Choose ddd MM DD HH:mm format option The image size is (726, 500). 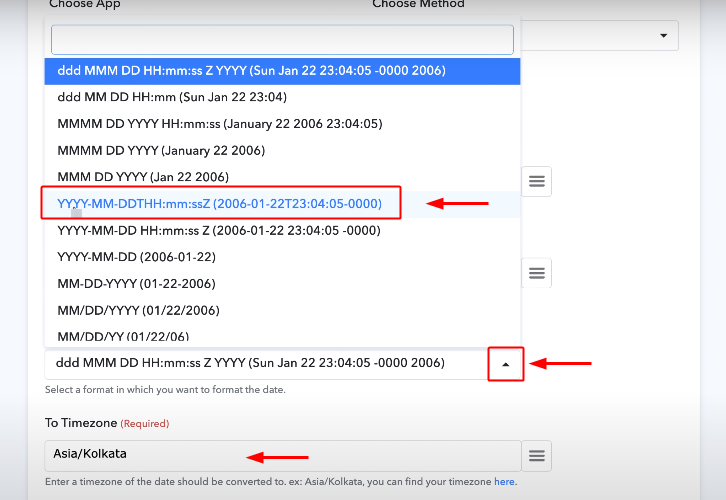pos(282,97)
